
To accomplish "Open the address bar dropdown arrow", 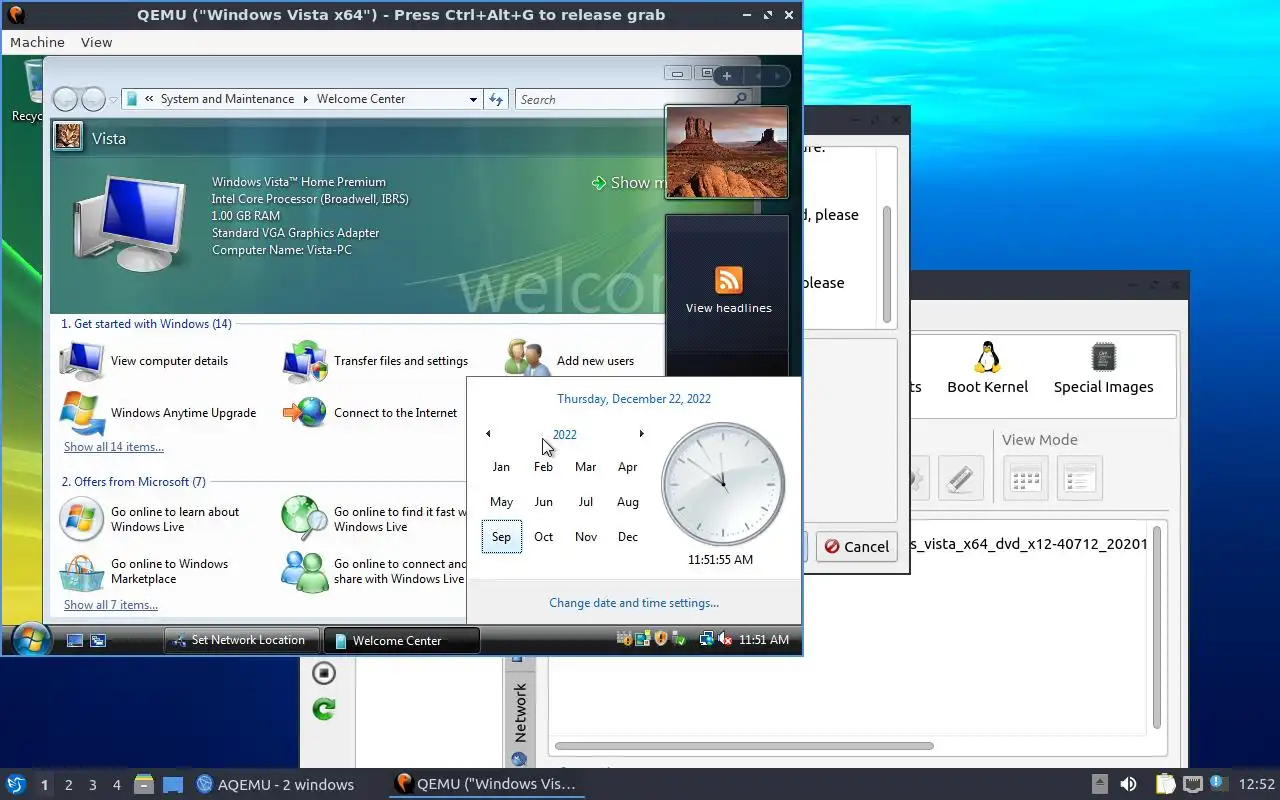I will click(473, 99).
